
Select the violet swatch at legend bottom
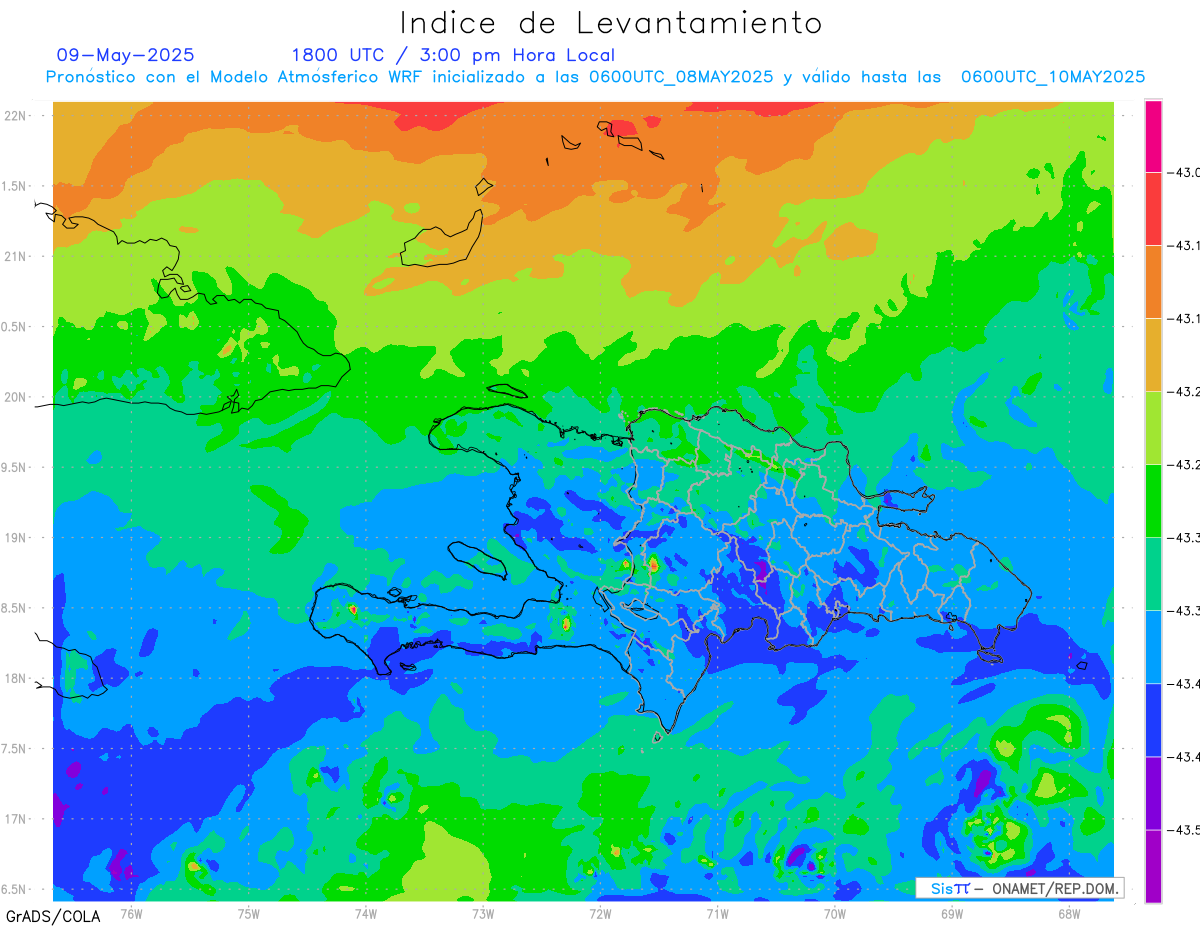tap(1153, 866)
